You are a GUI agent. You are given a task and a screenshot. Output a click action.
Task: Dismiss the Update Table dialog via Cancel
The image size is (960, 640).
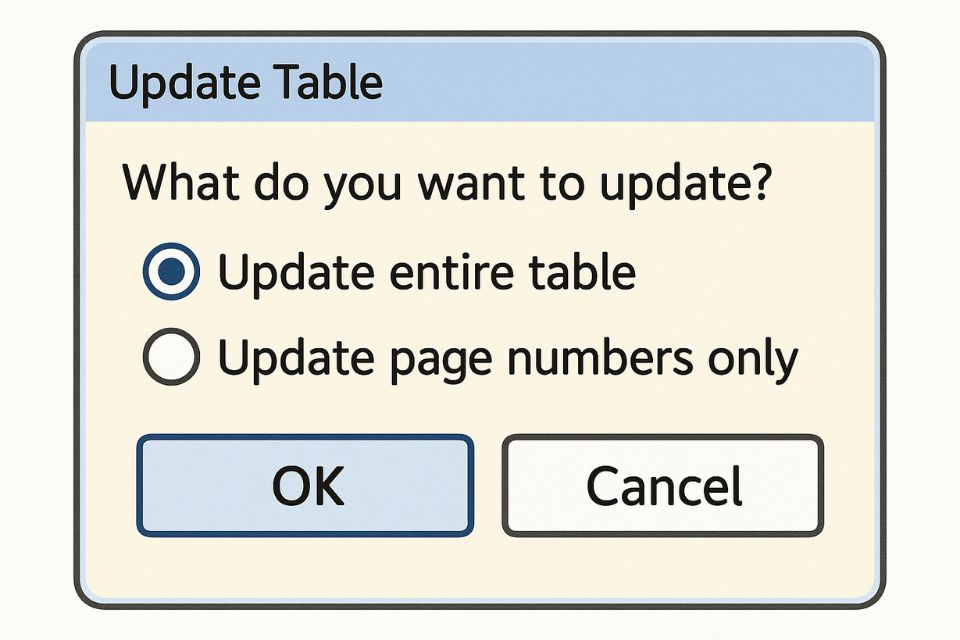(x=662, y=485)
